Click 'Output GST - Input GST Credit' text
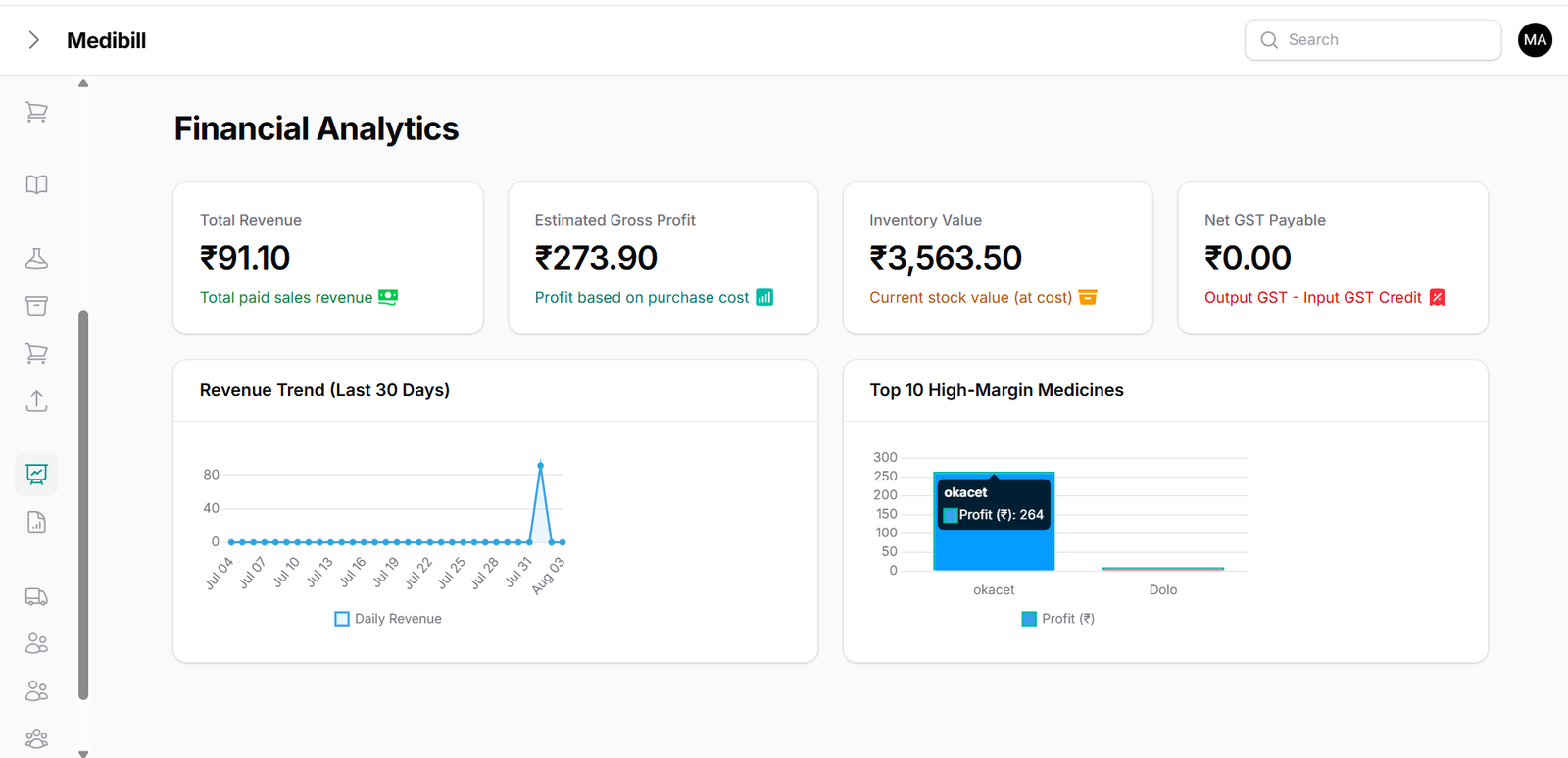The image size is (1568, 758). (x=1313, y=297)
